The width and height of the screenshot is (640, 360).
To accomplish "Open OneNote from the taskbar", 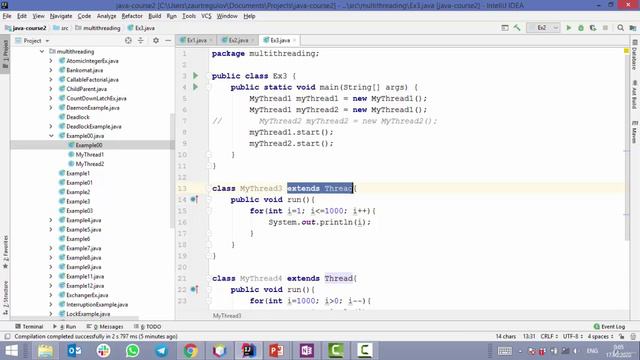I will [306, 351].
